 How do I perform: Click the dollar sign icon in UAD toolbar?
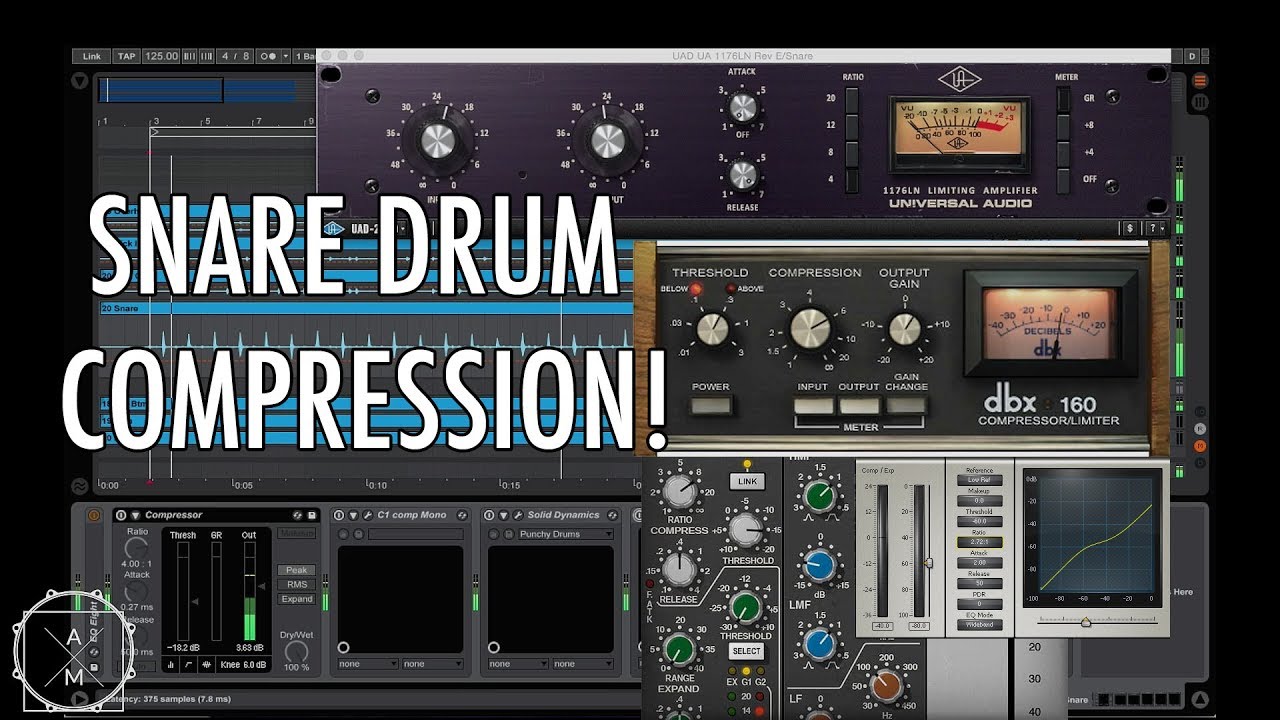(1129, 229)
